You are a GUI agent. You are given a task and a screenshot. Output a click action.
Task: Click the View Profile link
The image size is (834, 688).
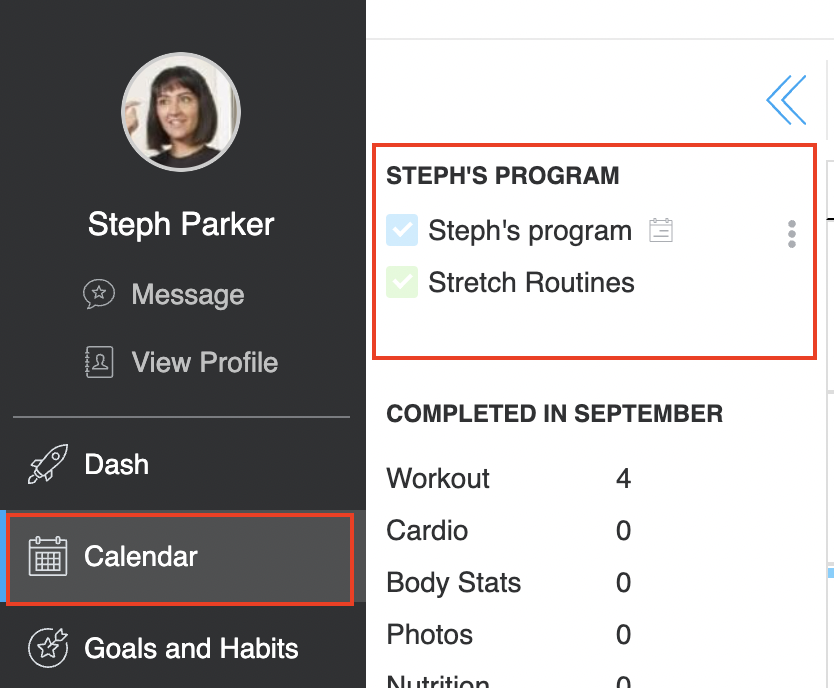pyautogui.click(x=205, y=362)
